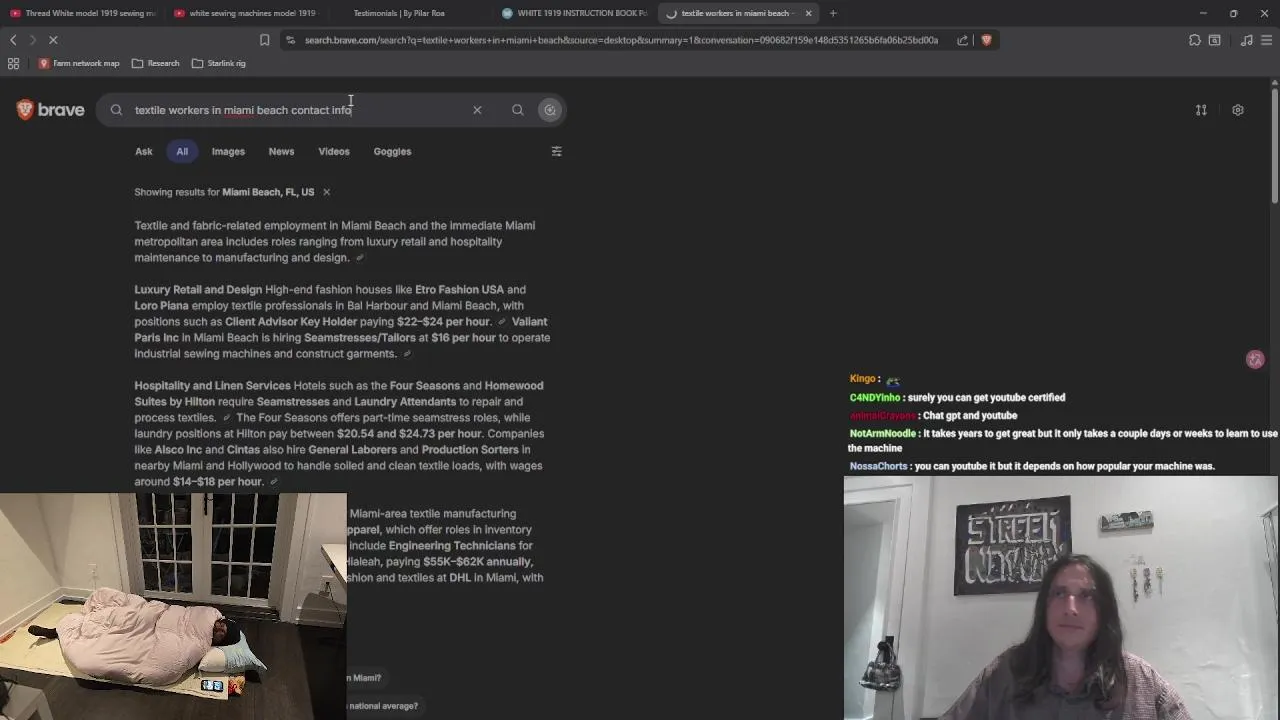The width and height of the screenshot is (1280, 720).
Task: Close the textile workers search tab
Action: [808, 13]
